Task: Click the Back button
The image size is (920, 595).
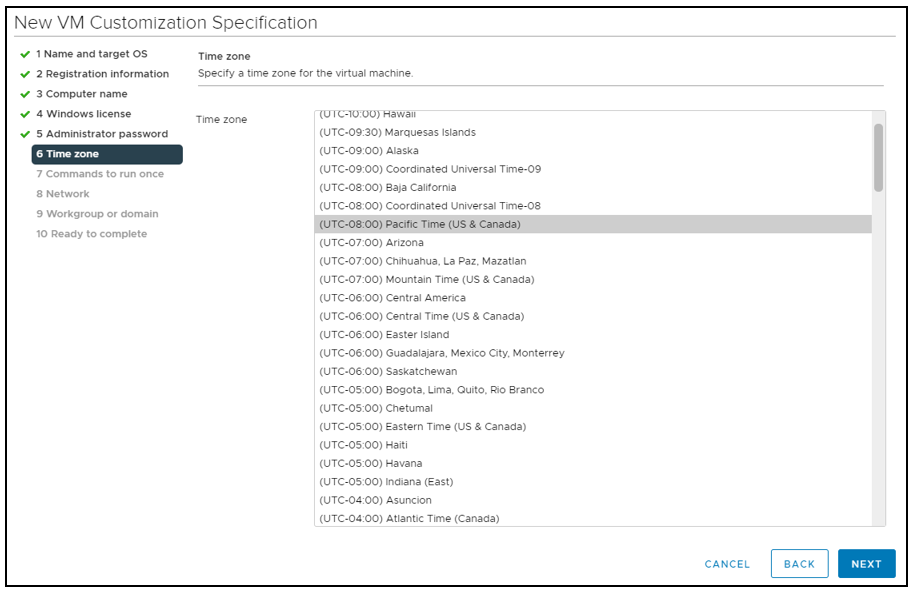Action: click(799, 563)
